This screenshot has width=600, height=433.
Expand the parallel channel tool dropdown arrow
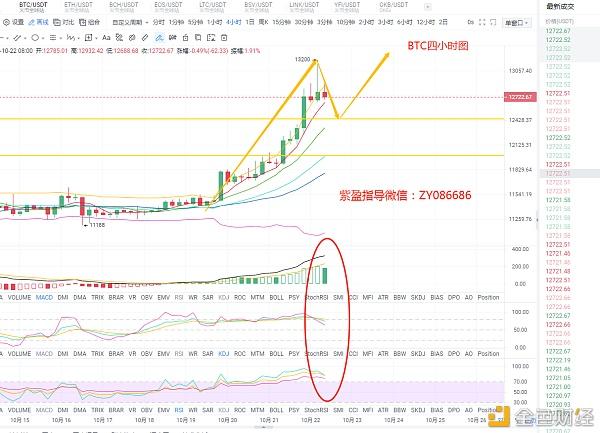(25, 38)
